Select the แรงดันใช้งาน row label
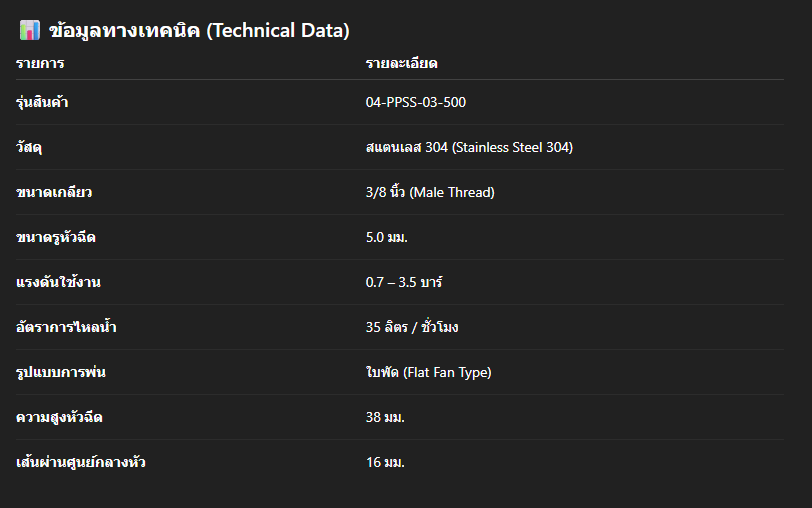The width and height of the screenshot is (812, 508). (58, 282)
